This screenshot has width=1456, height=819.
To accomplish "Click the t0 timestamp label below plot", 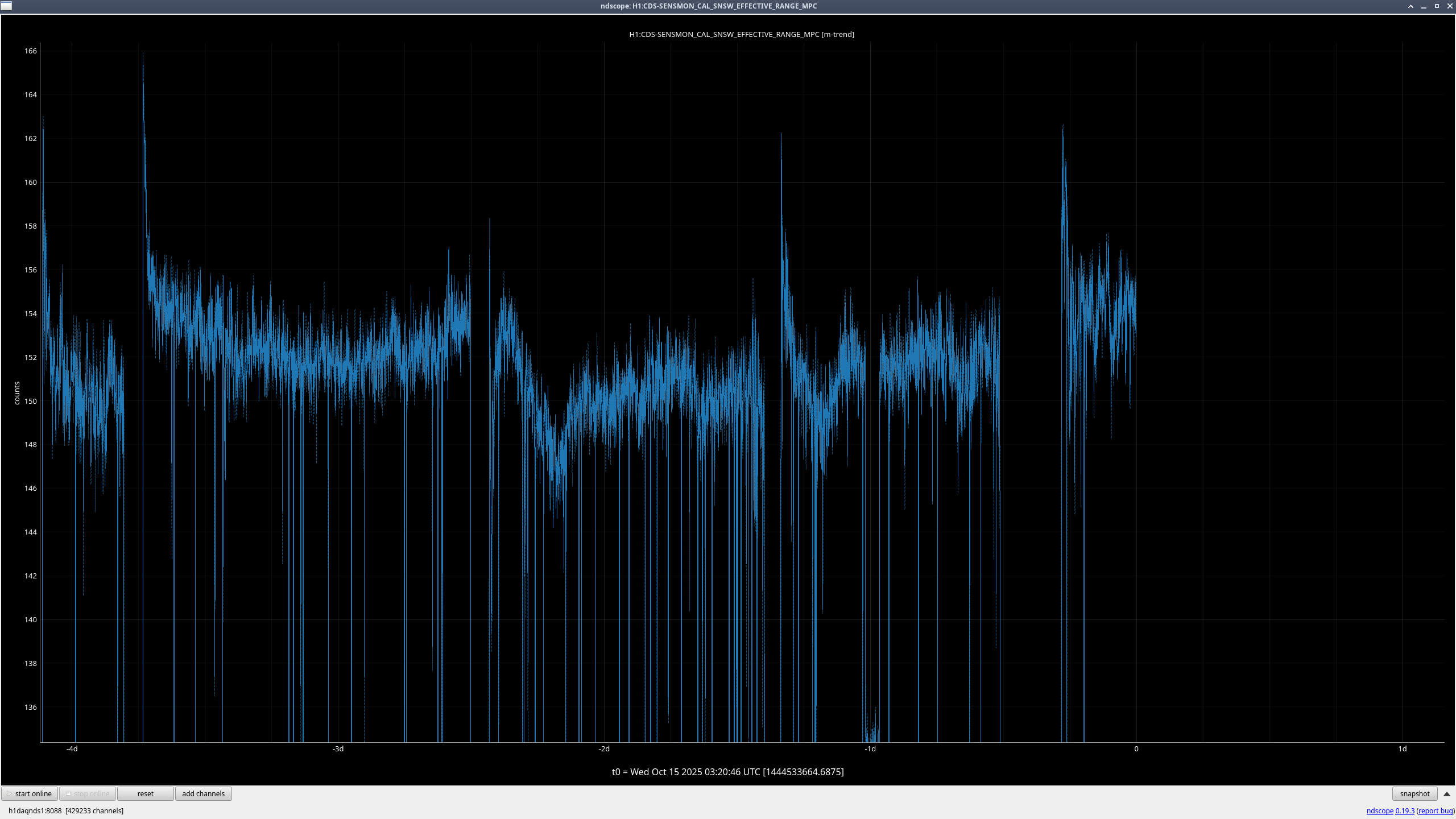I will (727, 772).
